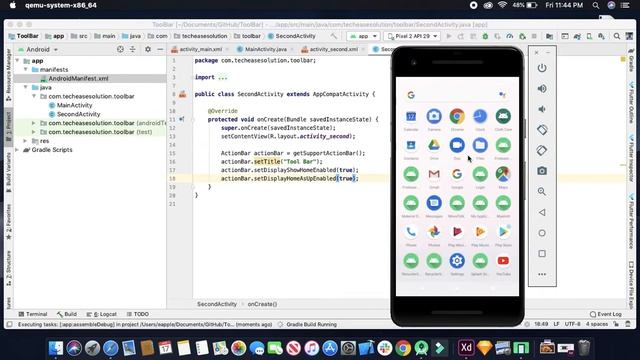Open Phone dialer app in the emulator
The height and width of the screenshot is (360, 640).
coord(411,232)
